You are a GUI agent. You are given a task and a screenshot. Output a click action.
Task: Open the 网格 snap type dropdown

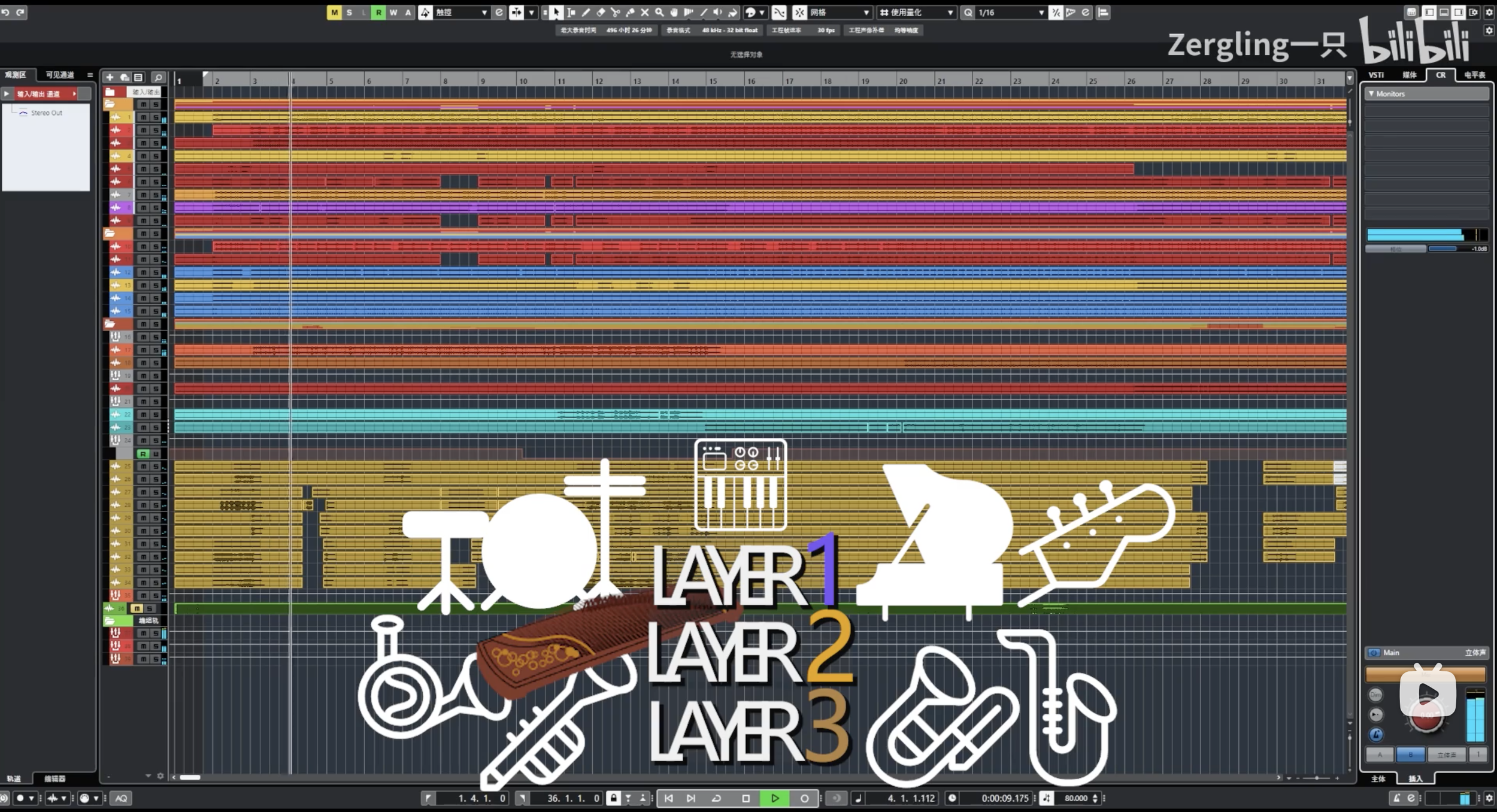coord(866,13)
